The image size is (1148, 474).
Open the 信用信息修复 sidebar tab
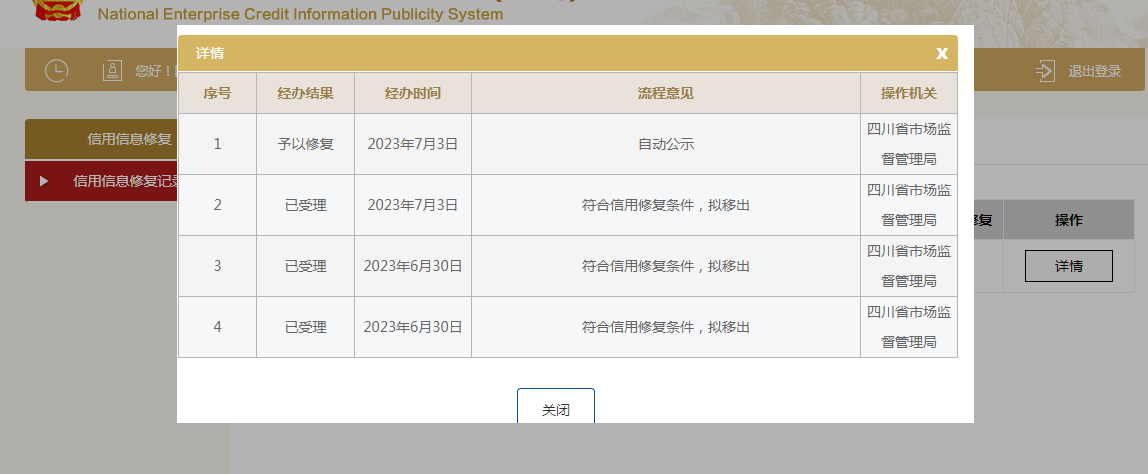pos(130,139)
